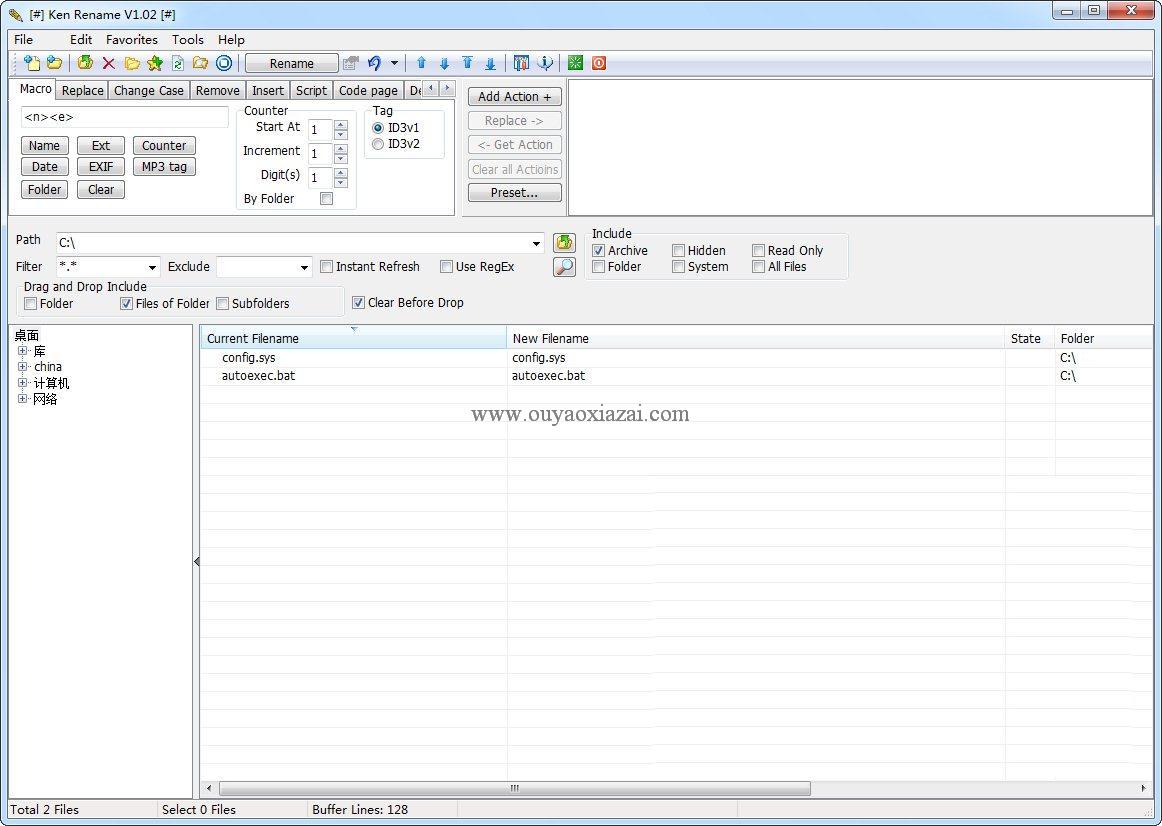Move item to top with the barred up arrow
The height and width of the screenshot is (826, 1162).
tap(468, 63)
